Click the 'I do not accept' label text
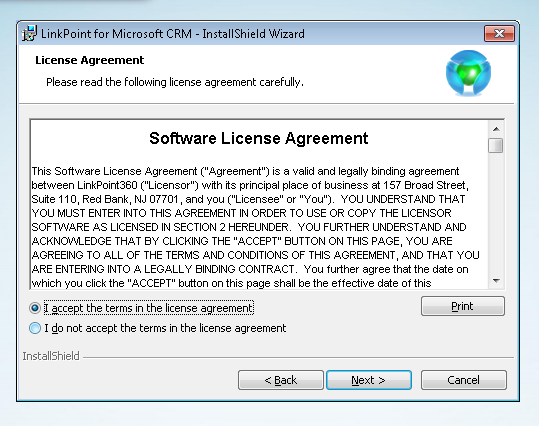539x426 pixels. [165, 328]
